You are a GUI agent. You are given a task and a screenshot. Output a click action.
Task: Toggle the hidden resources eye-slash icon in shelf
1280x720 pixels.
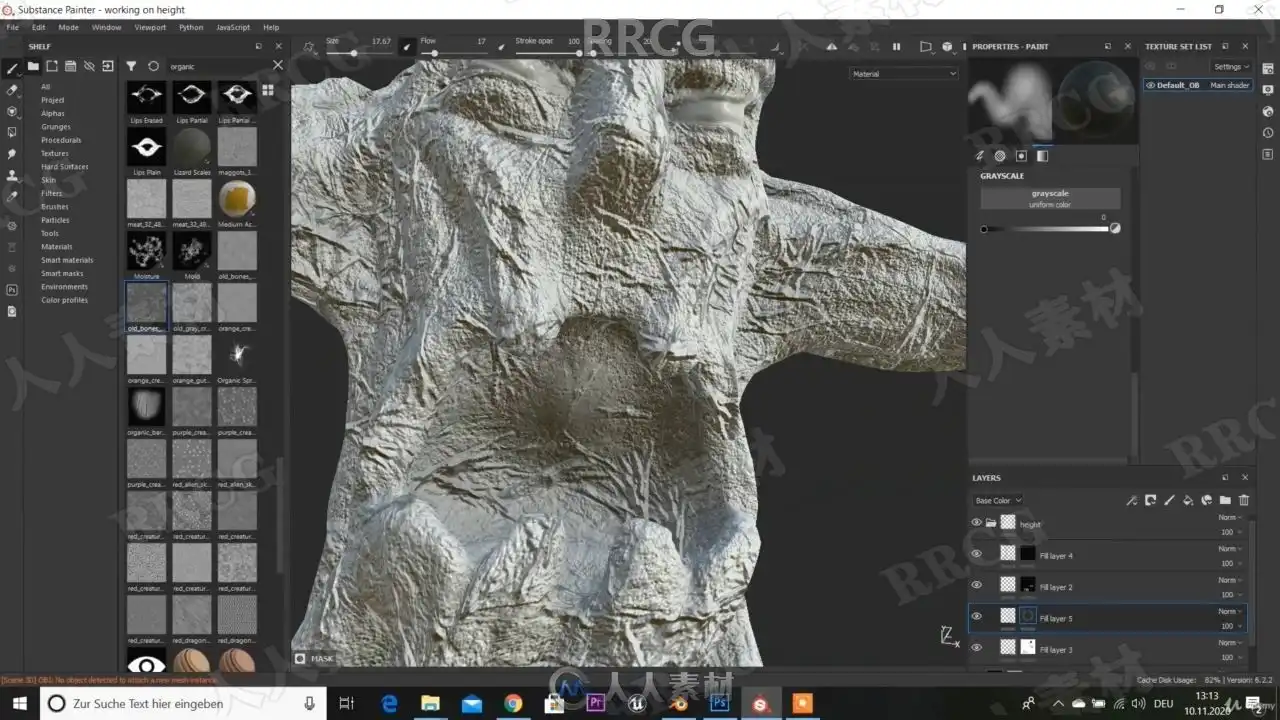click(x=89, y=66)
